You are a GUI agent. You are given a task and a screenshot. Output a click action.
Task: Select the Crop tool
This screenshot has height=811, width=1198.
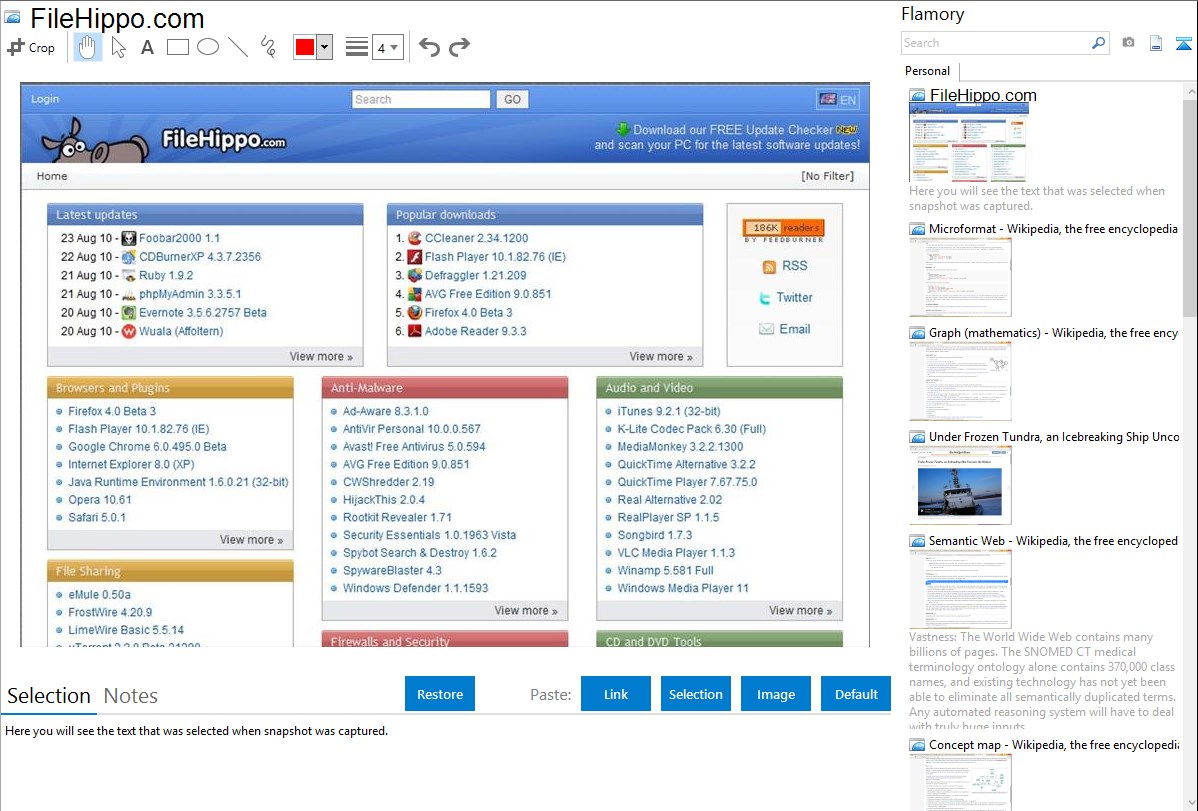(x=31, y=47)
